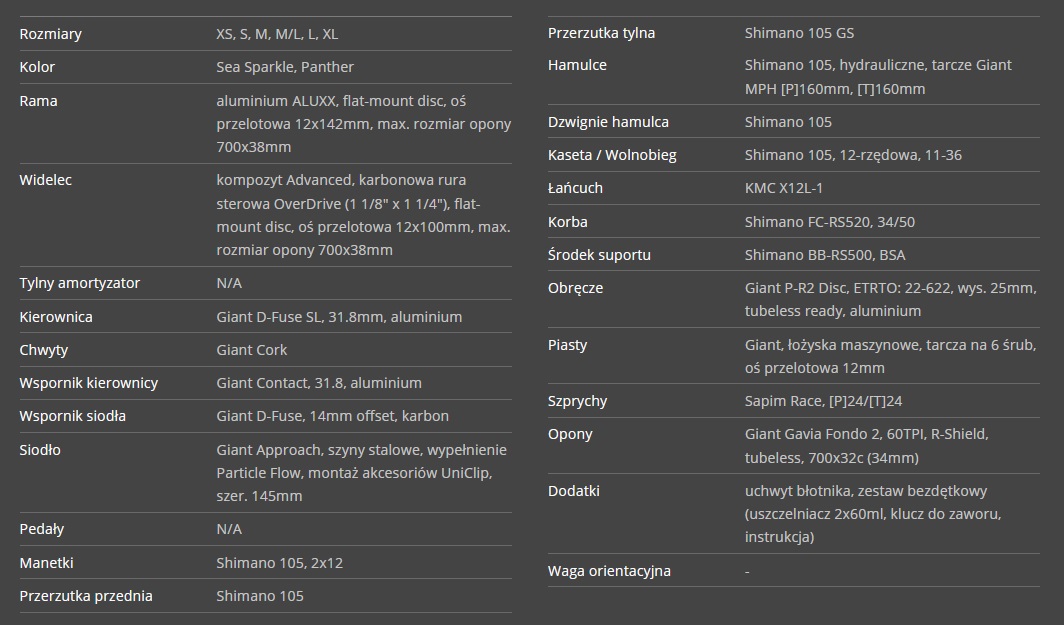Click the Opony tire specification text
This screenshot has width=1064, height=625.
tap(867, 446)
